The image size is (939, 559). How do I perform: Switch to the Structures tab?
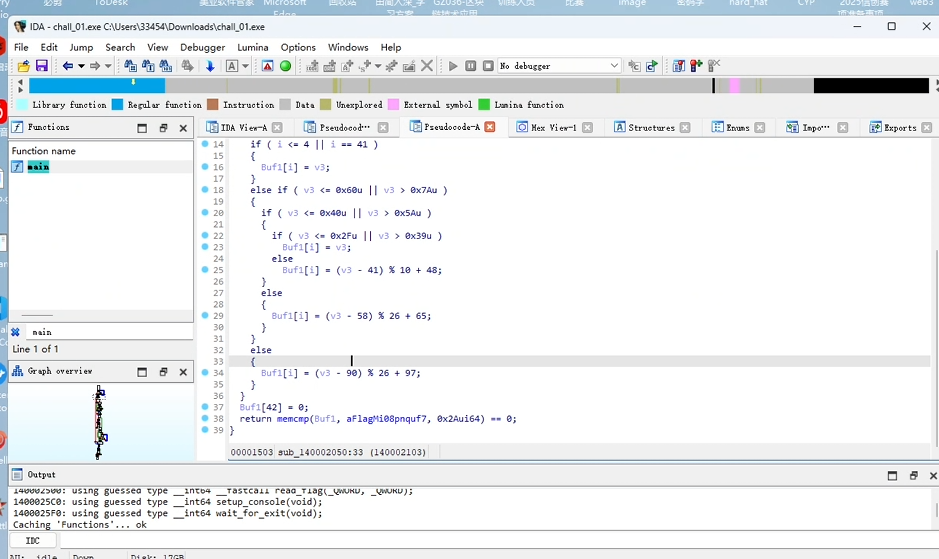651,128
